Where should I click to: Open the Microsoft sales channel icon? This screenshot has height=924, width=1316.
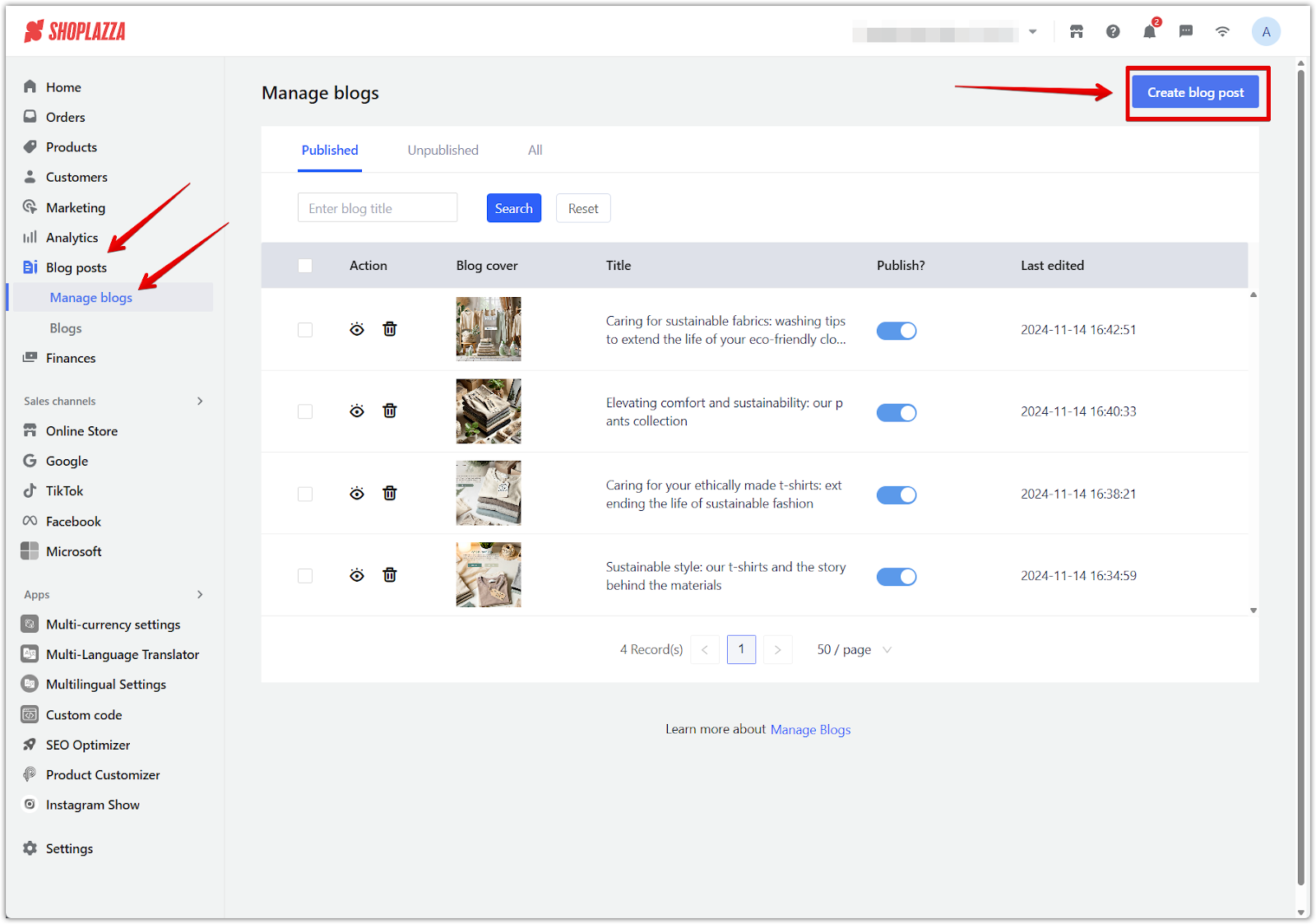tap(30, 550)
